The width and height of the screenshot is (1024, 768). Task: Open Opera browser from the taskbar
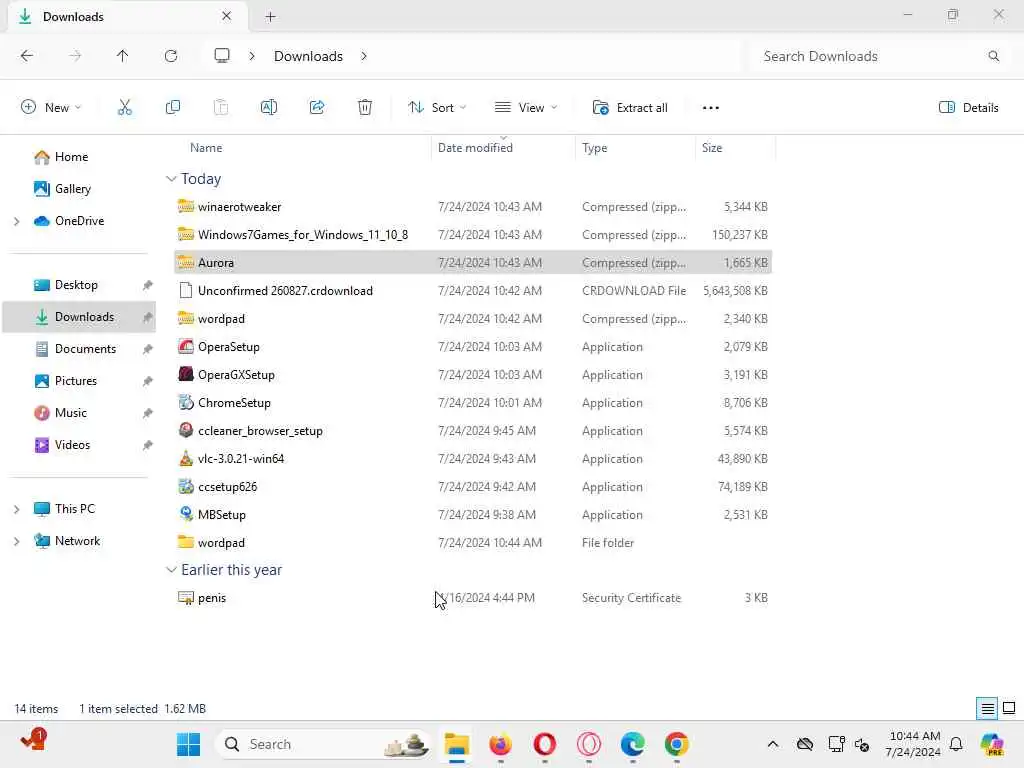(545, 744)
